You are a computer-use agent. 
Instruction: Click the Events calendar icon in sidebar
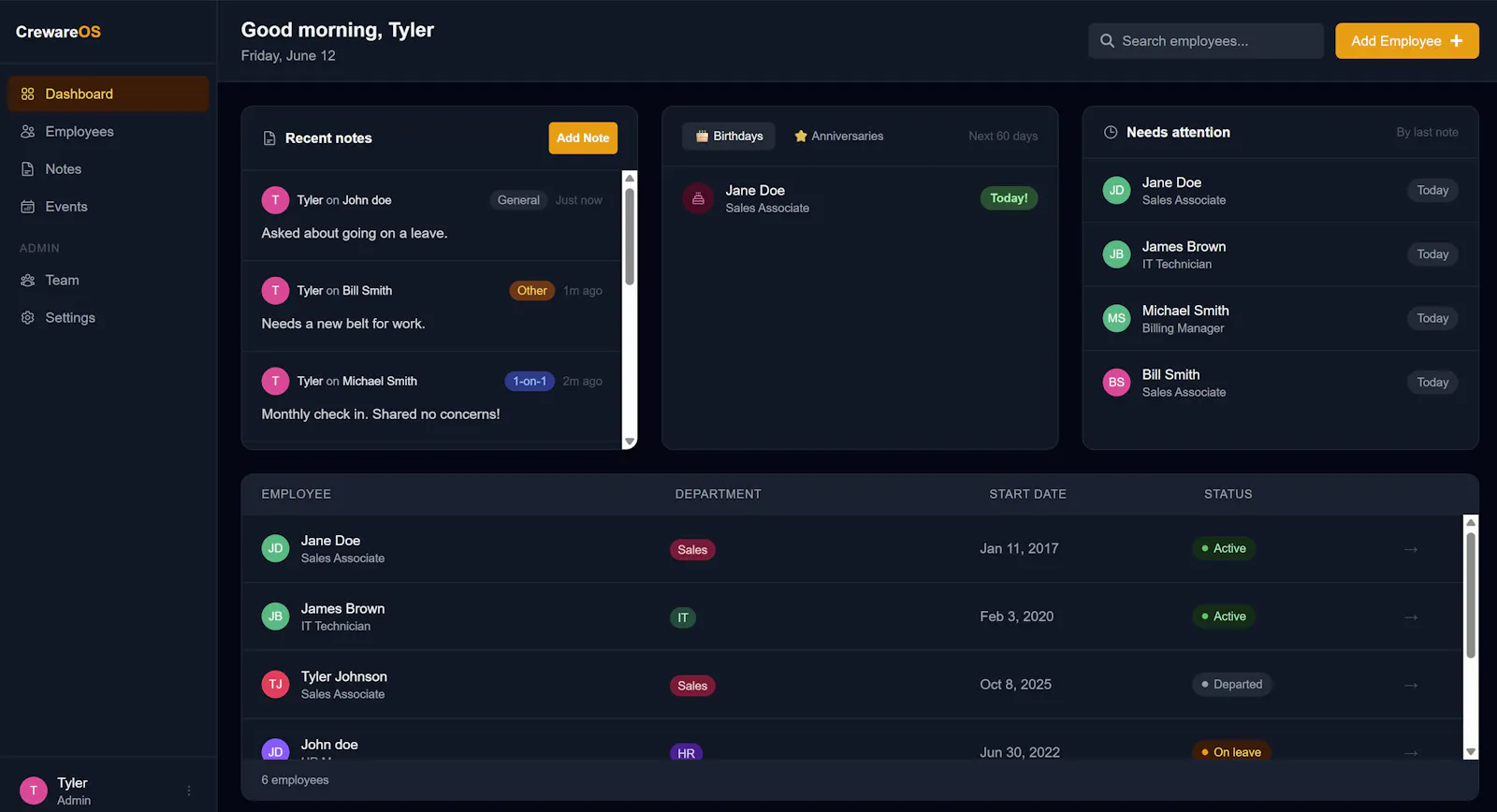pos(27,207)
